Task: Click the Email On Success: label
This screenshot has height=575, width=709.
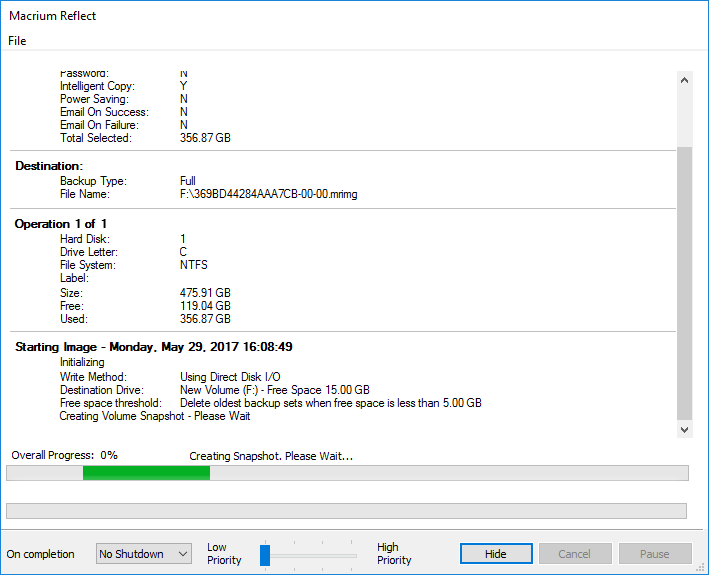Action: pos(104,112)
